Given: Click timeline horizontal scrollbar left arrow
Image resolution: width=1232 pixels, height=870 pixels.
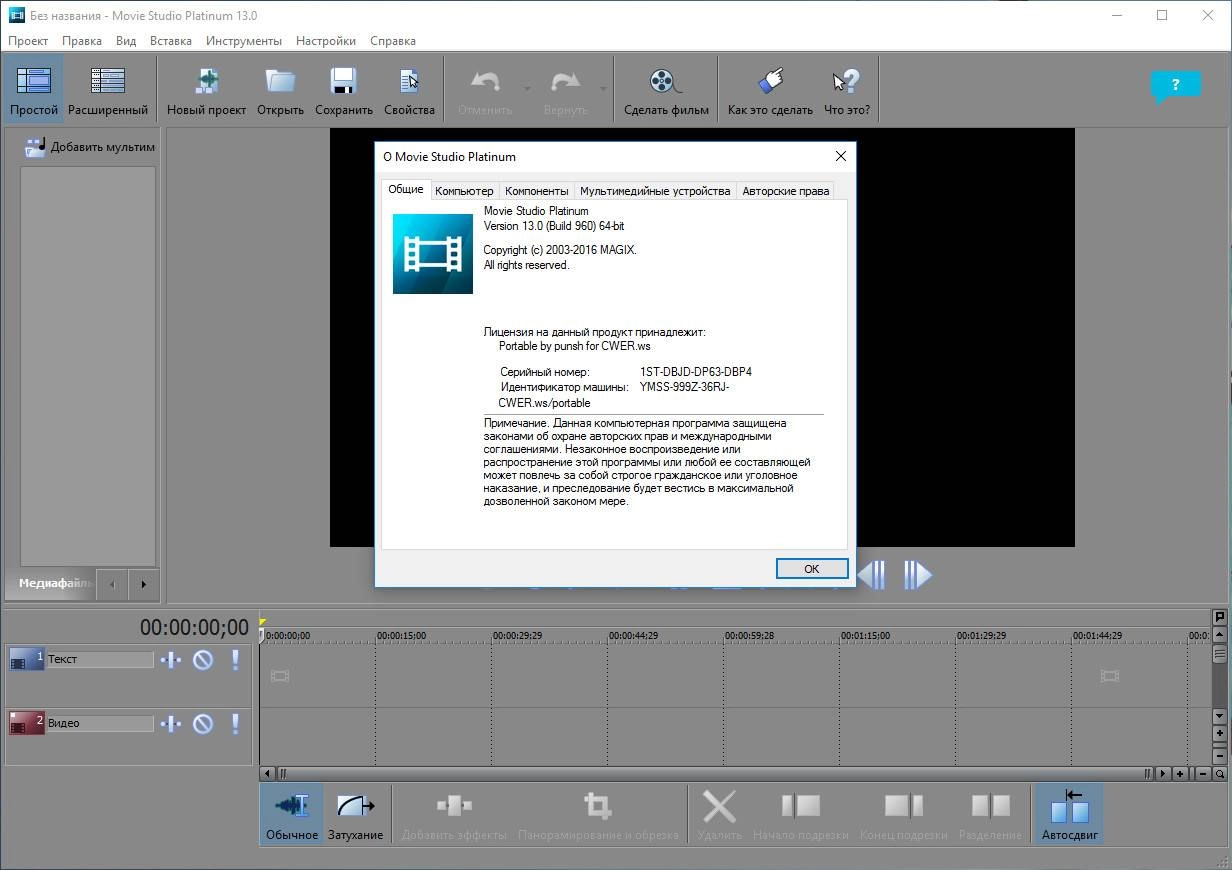Looking at the screenshot, I should coord(267,773).
